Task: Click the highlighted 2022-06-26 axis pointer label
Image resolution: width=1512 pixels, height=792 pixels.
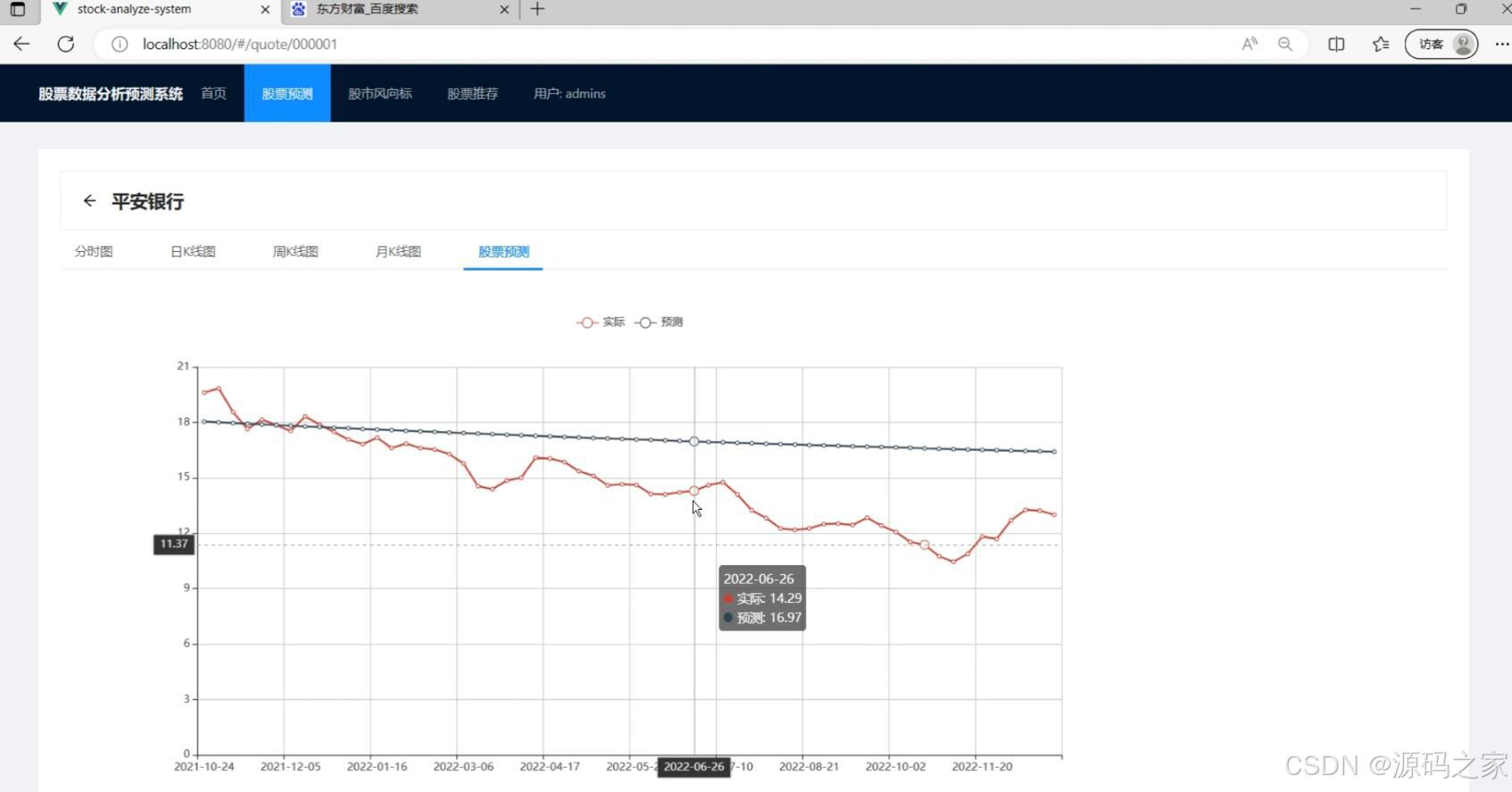Action: (x=694, y=767)
